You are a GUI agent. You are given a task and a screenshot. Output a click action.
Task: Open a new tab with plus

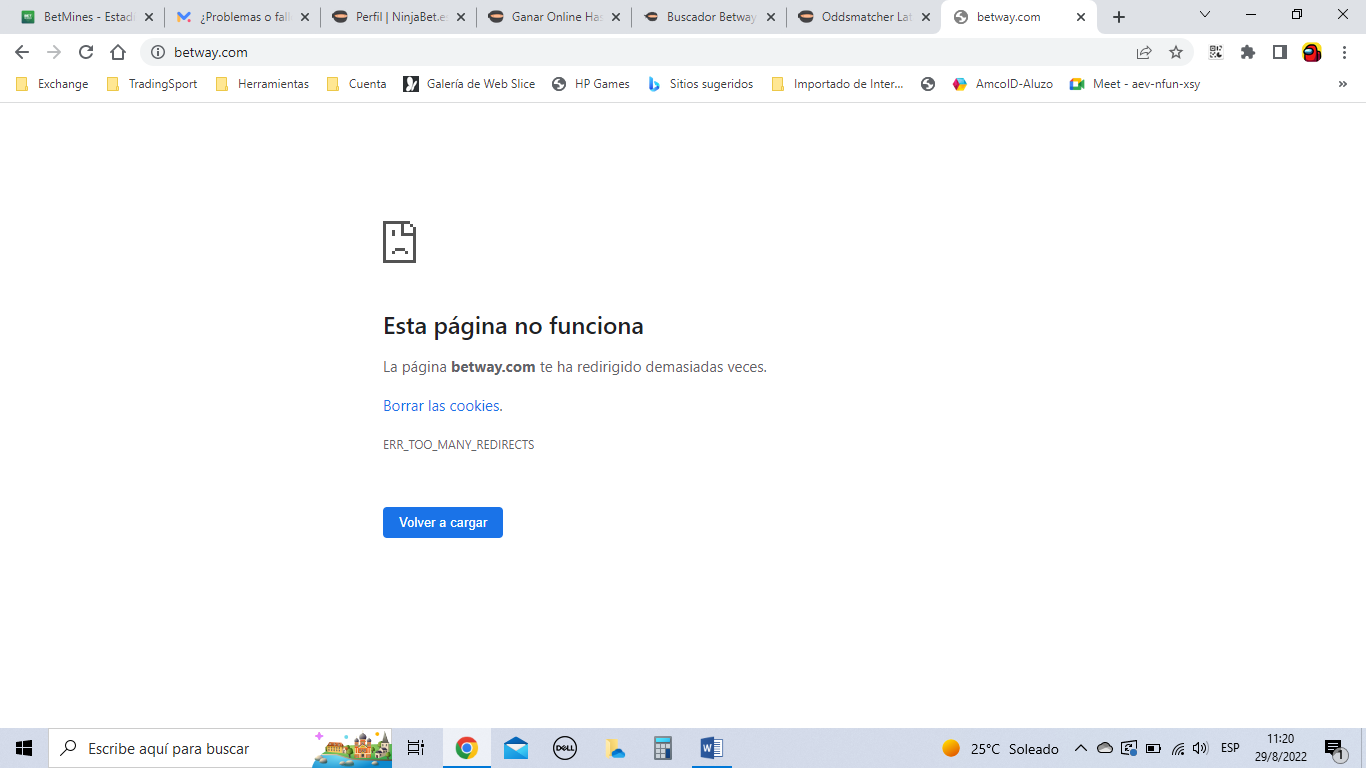pos(1119,17)
